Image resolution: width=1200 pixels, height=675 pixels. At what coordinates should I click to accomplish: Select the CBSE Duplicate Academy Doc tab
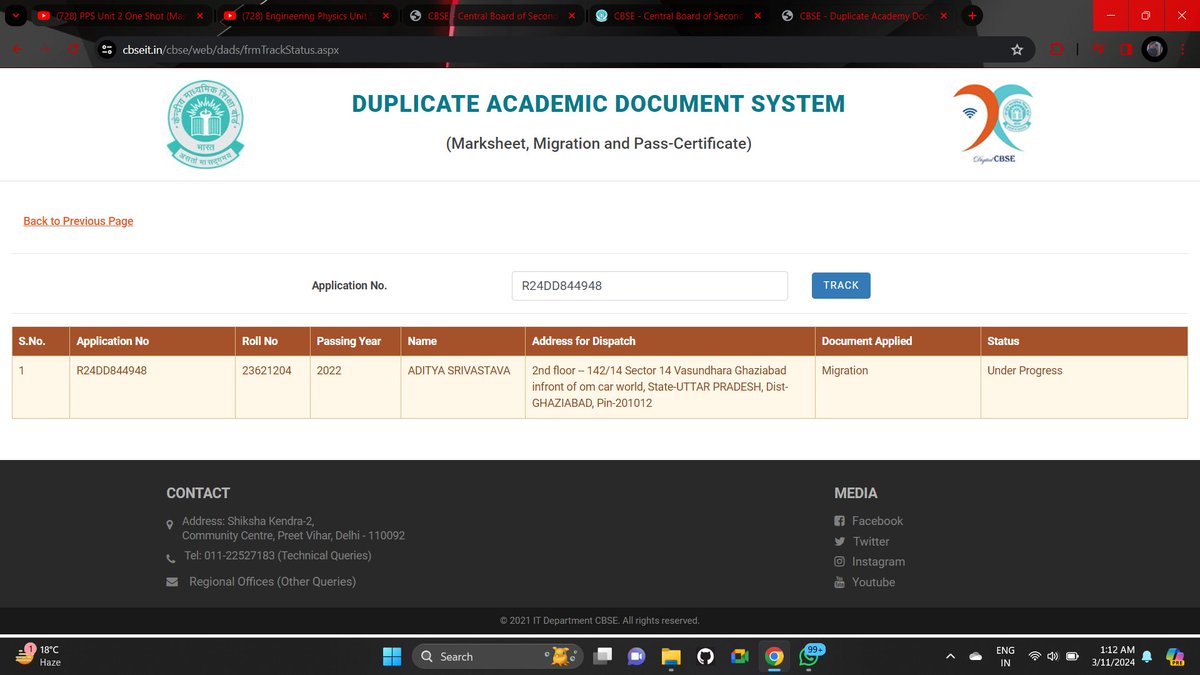[867, 16]
